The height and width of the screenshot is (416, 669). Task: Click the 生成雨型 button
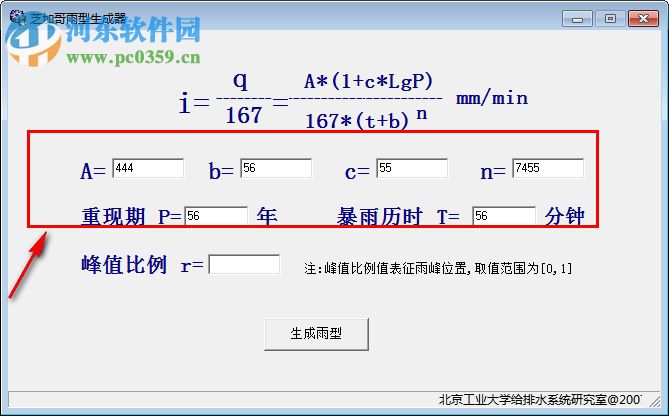(x=316, y=334)
